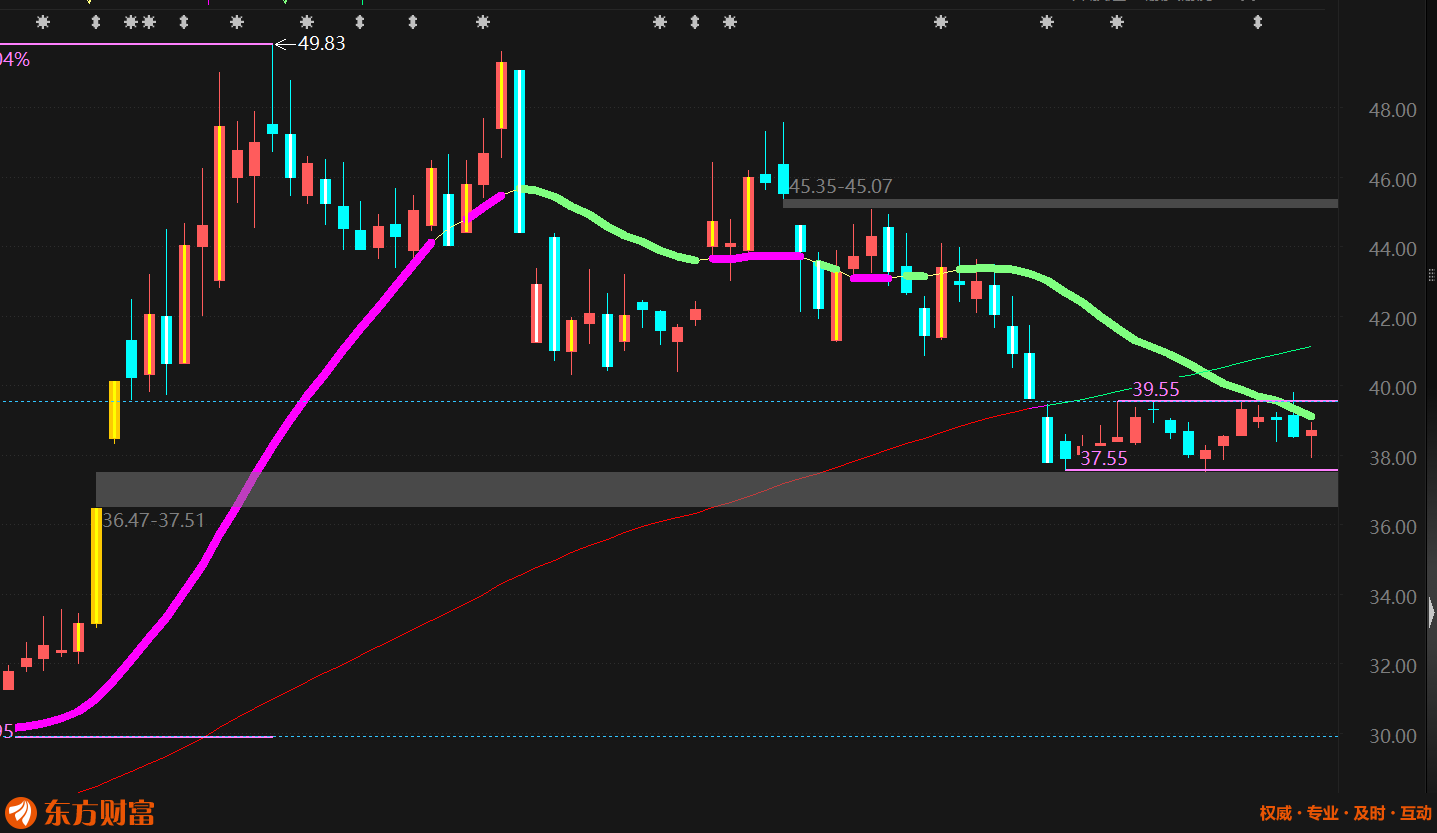The image size is (1437, 833).
Task: Pick the 44.00 price axis label
Action: coord(1392,249)
